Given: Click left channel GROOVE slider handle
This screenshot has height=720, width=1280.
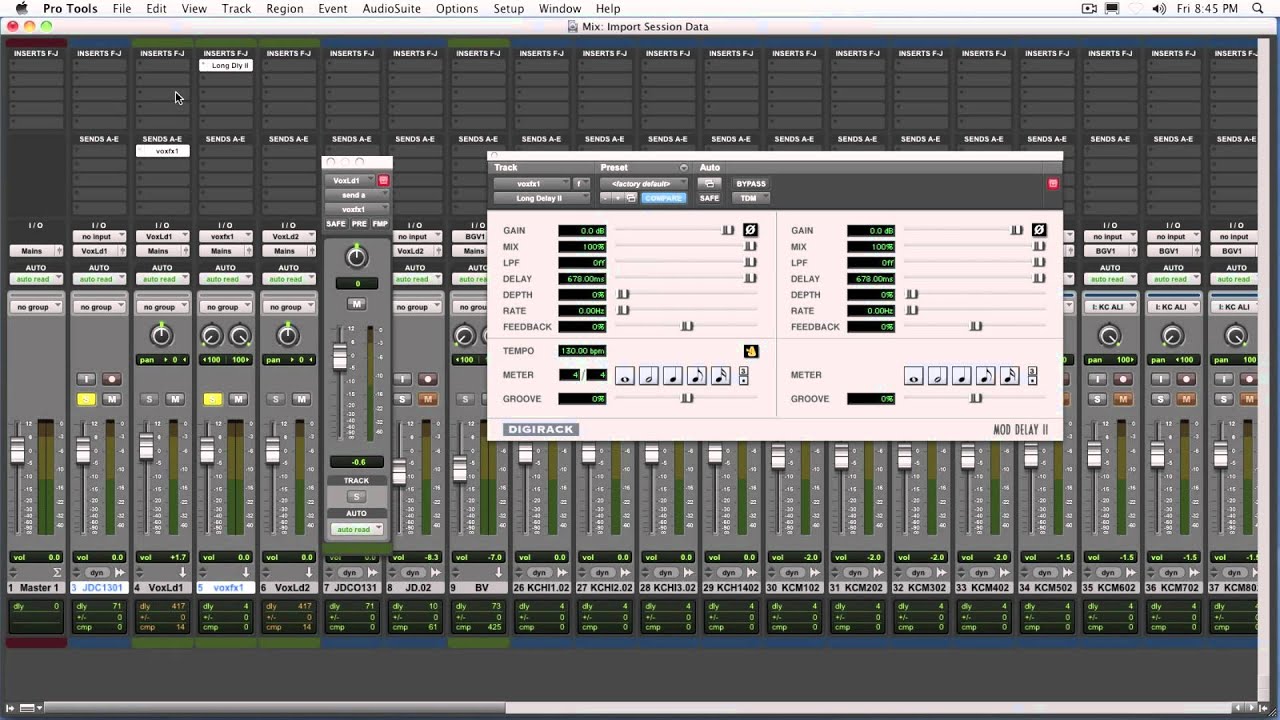Looking at the screenshot, I should coord(687,398).
